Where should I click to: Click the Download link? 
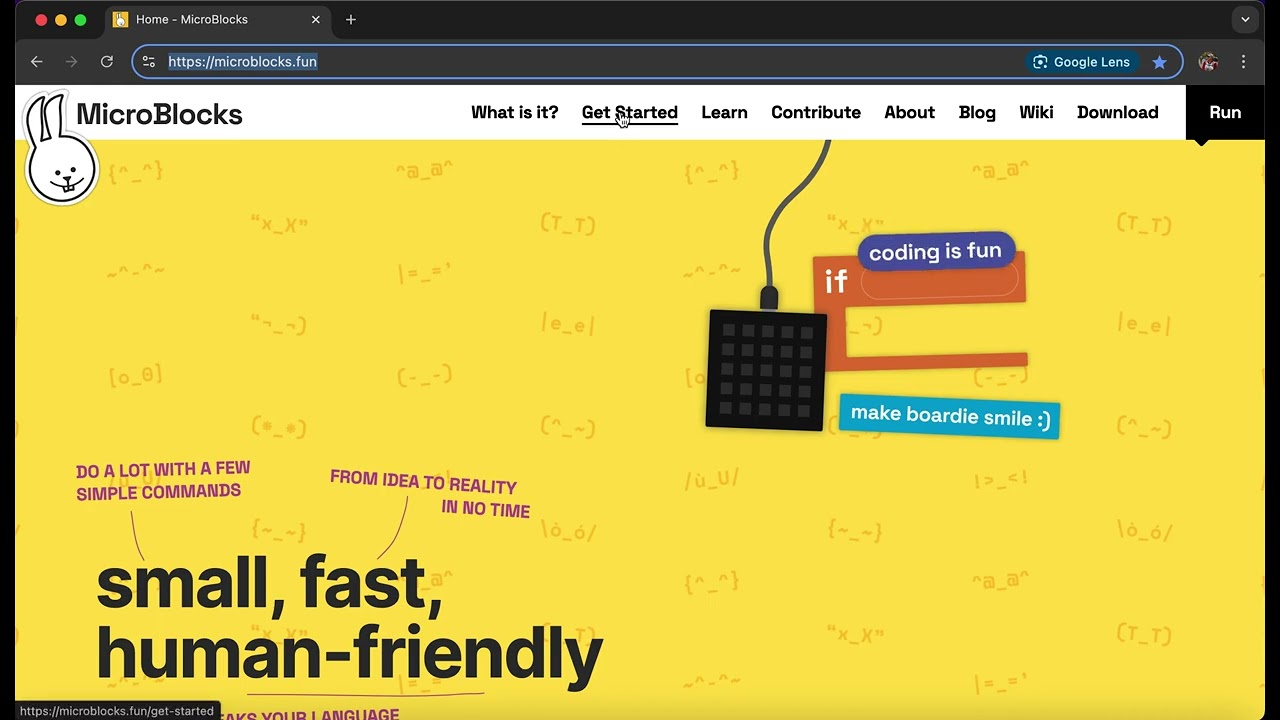(1118, 112)
